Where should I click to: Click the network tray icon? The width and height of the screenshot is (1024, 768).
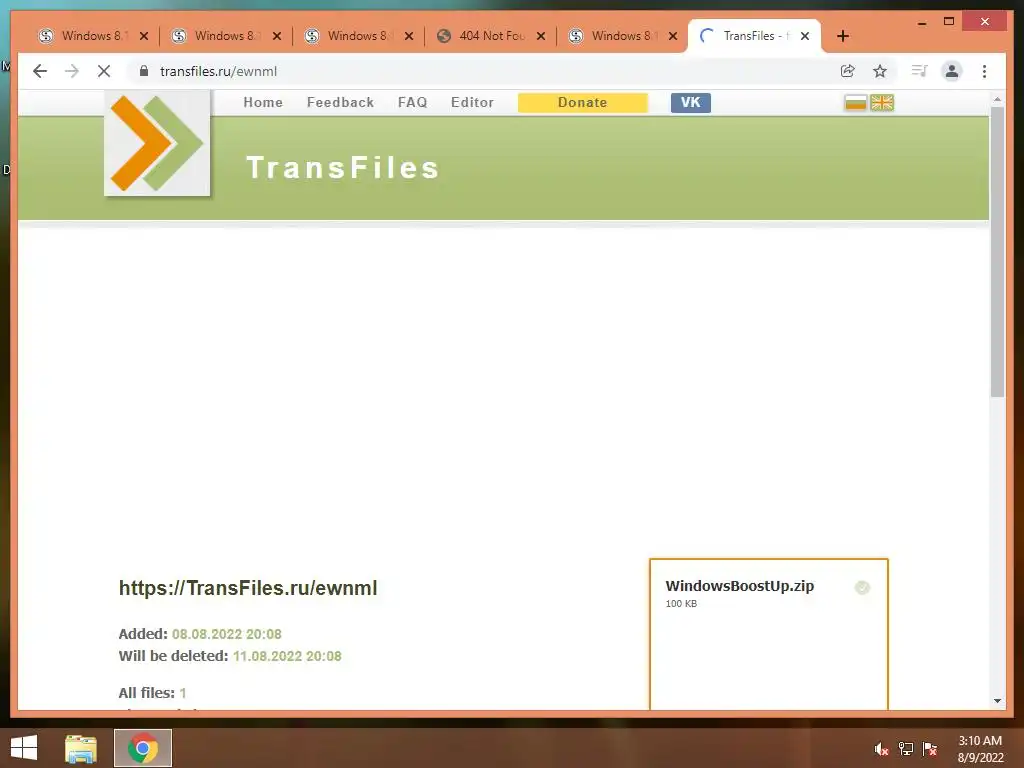coord(906,749)
